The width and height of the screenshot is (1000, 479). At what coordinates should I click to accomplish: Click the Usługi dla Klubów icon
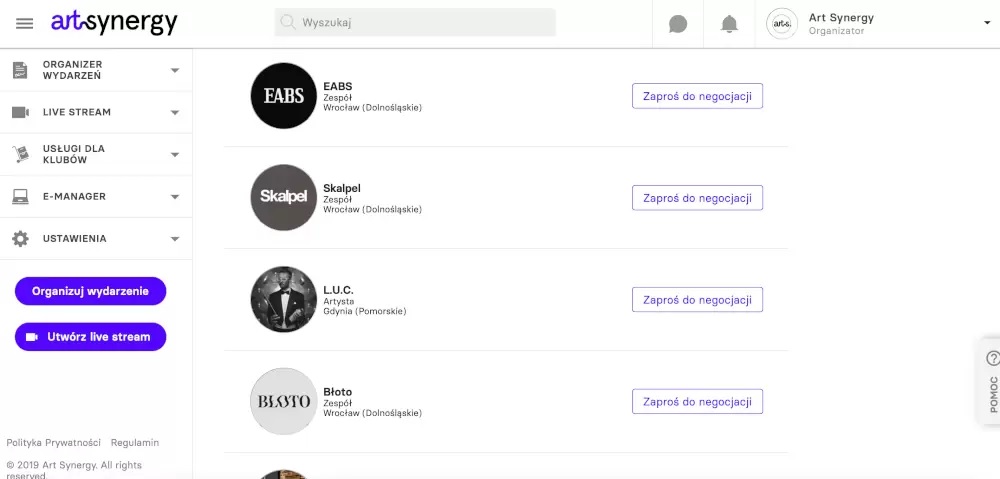coord(20,154)
